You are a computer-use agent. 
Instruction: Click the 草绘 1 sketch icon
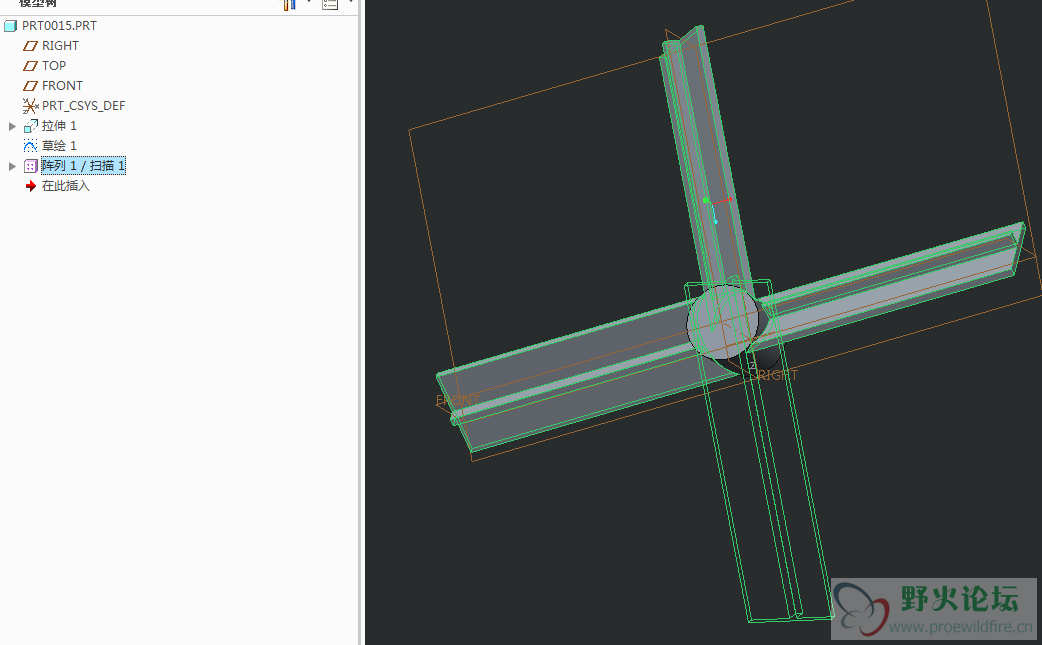(x=30, y=146)
